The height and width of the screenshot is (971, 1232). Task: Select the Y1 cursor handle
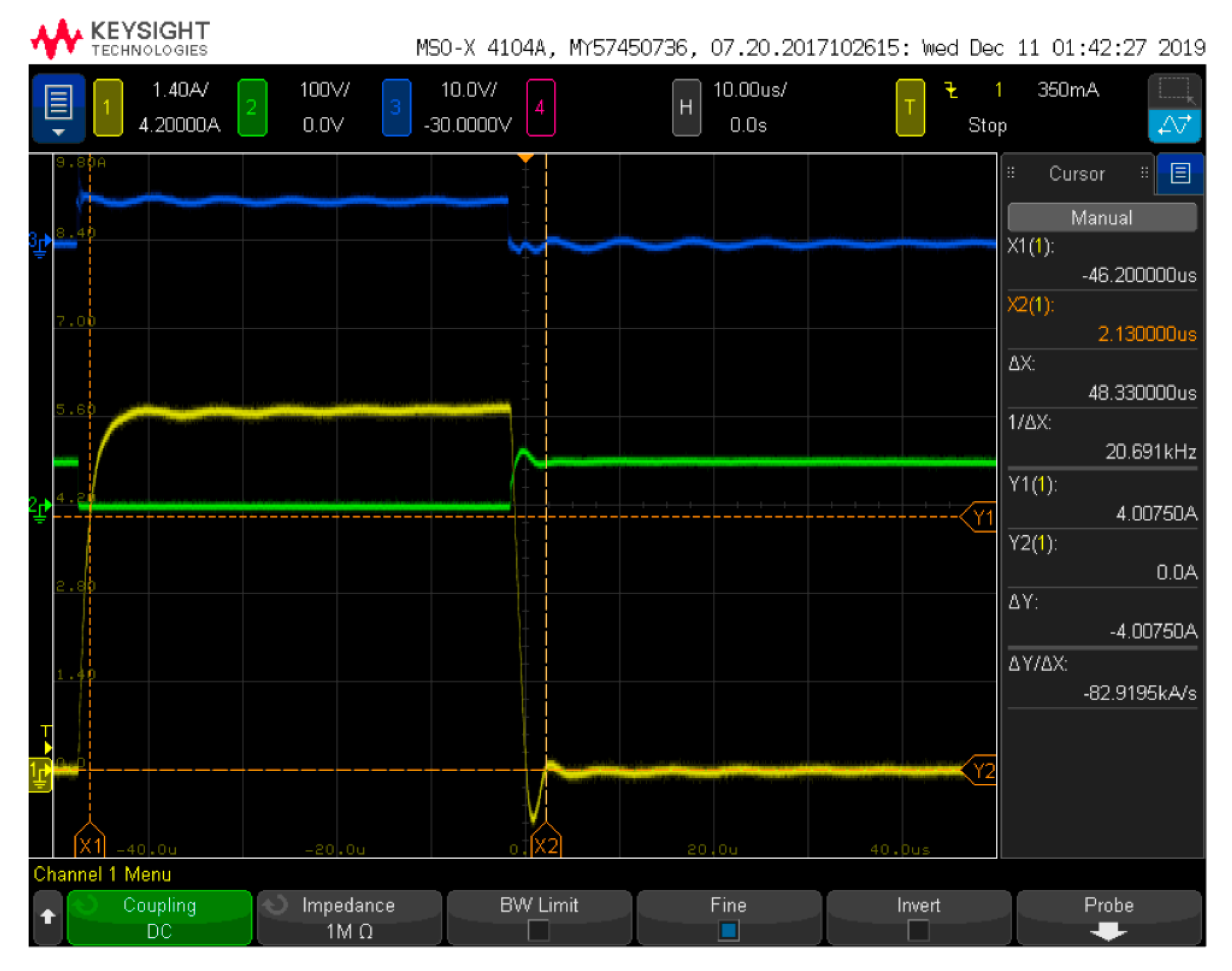point(981,517)
